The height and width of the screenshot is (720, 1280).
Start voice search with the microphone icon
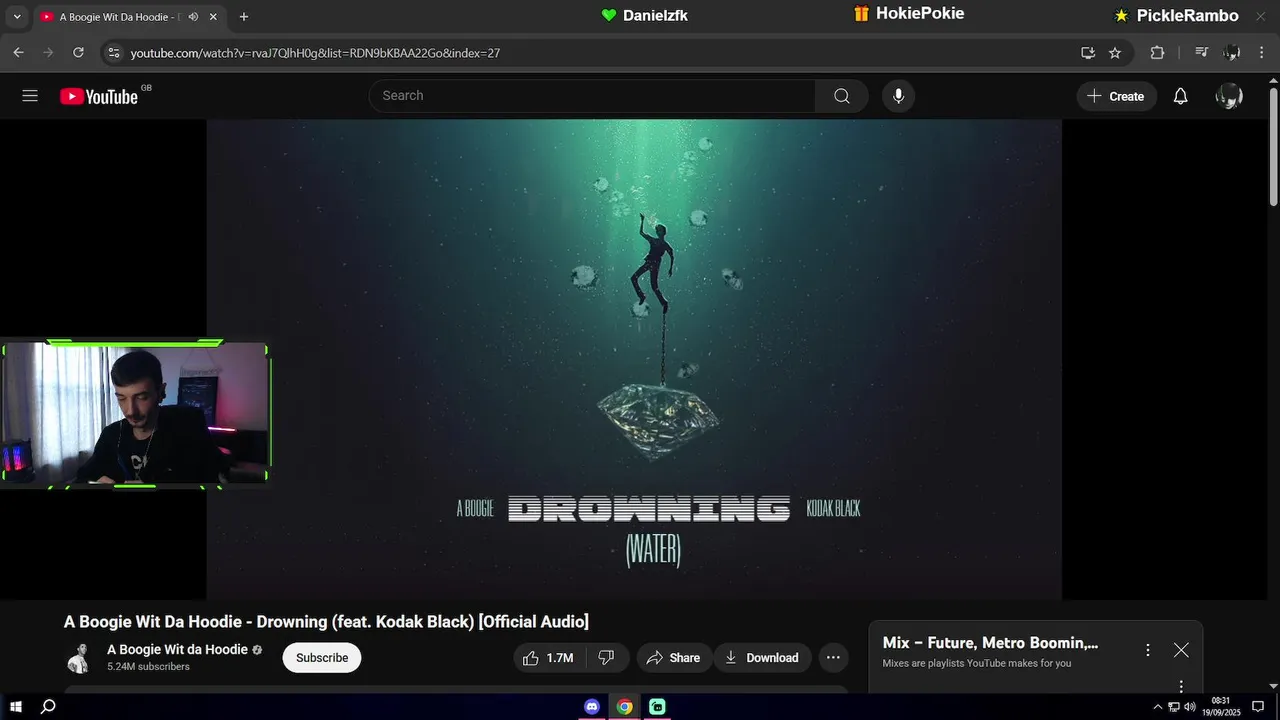[898, 96]
